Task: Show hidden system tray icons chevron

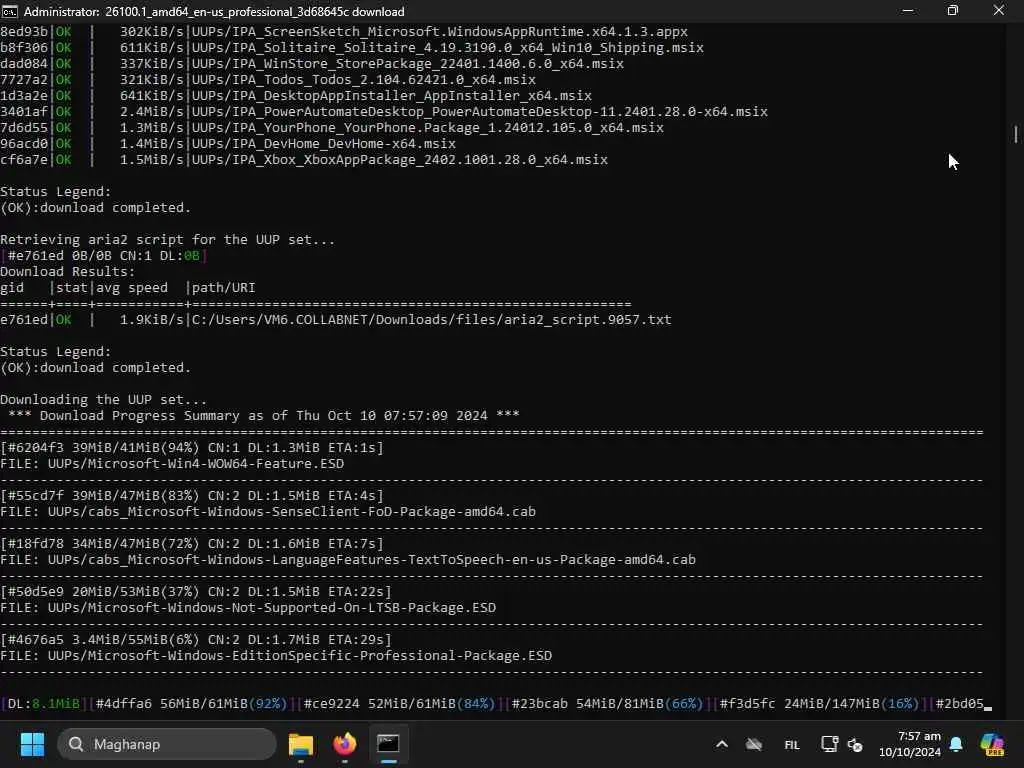Action: (722, 744)
